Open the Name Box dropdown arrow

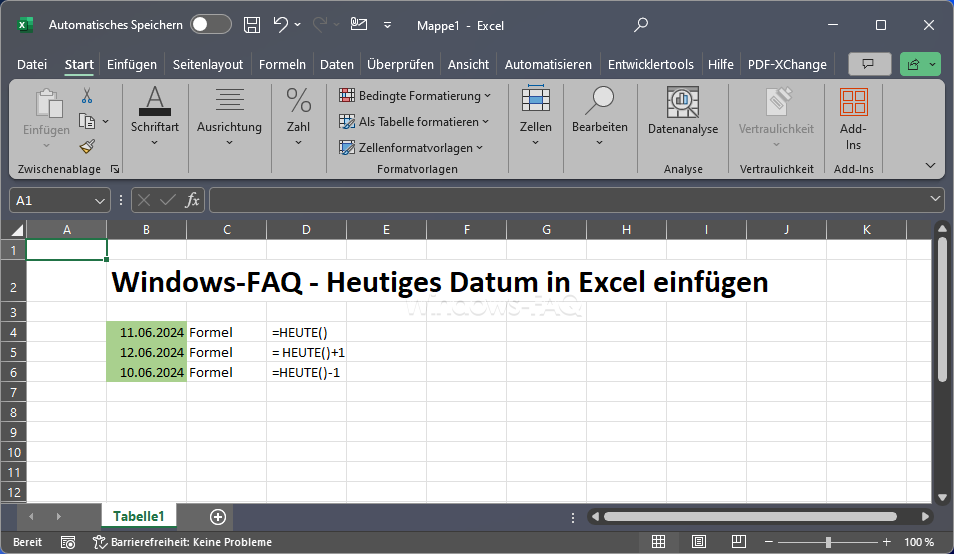100,201
